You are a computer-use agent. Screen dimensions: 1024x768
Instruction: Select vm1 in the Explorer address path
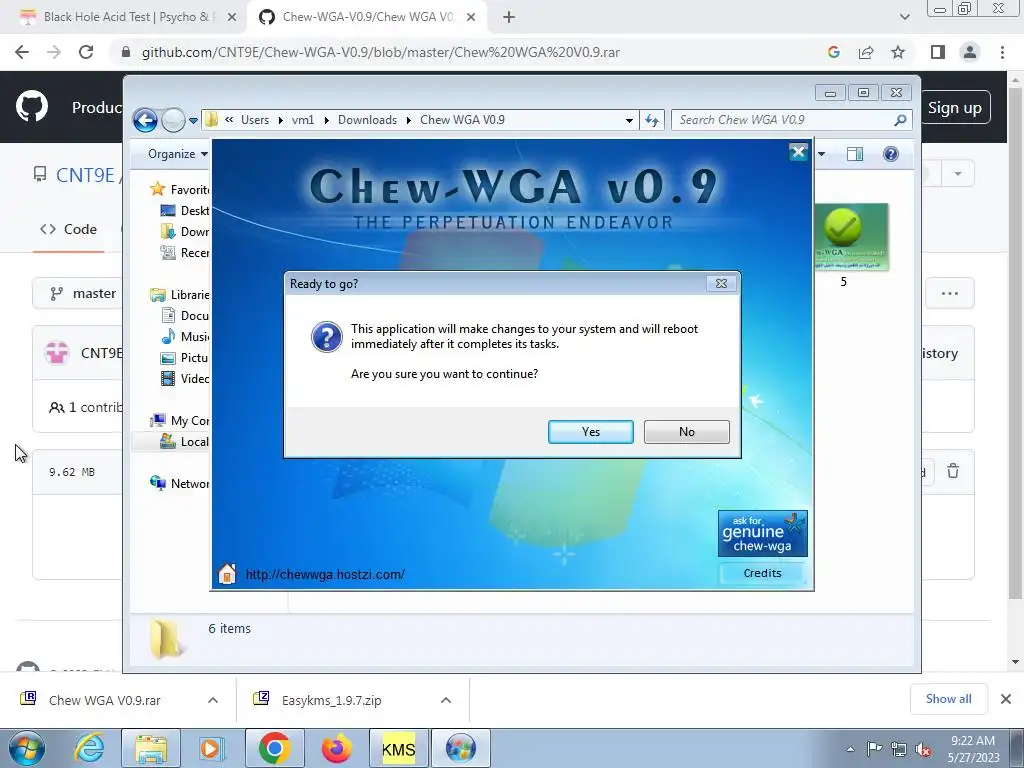point(303,120)
